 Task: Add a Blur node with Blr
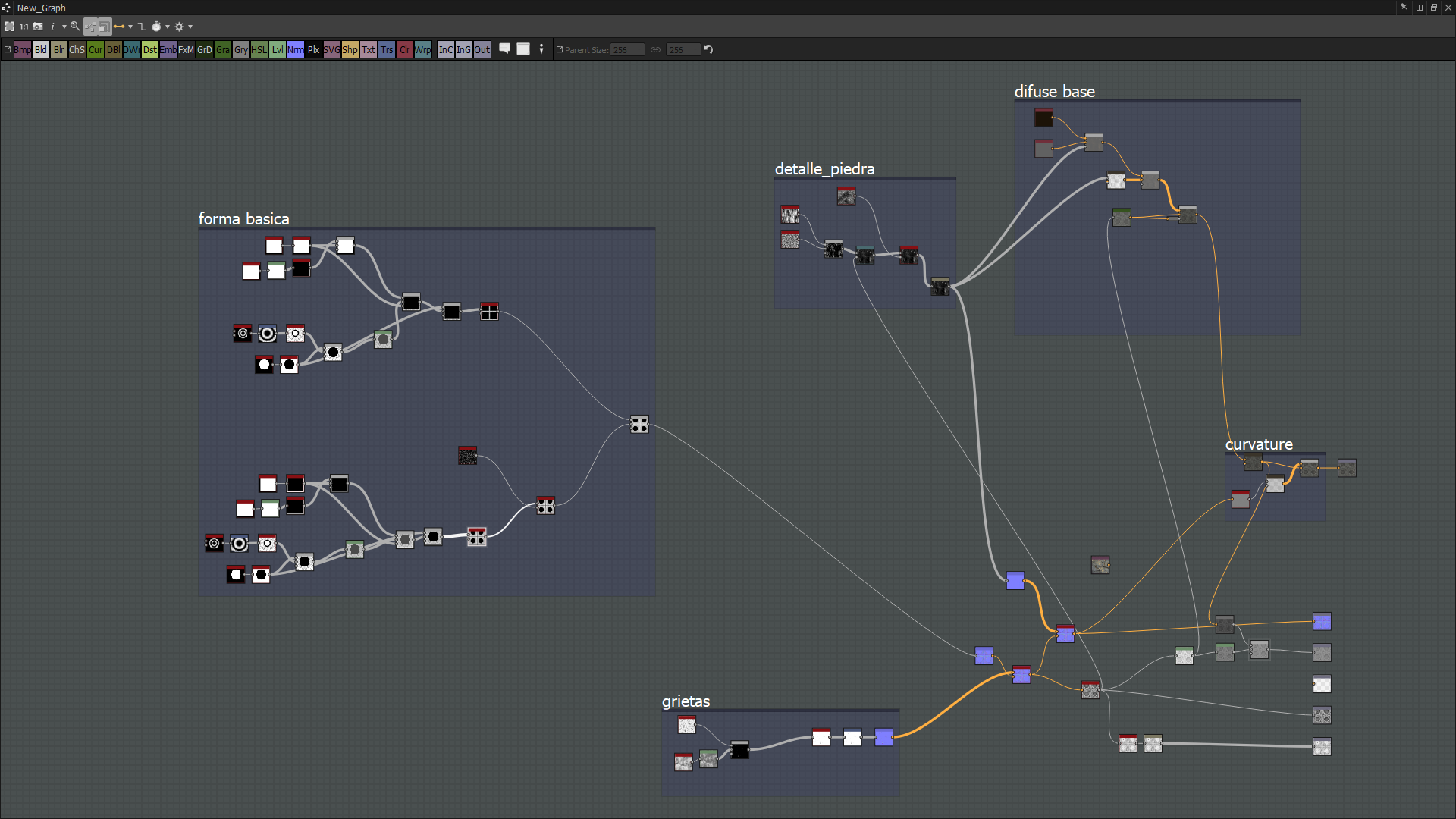click(59, 50)
